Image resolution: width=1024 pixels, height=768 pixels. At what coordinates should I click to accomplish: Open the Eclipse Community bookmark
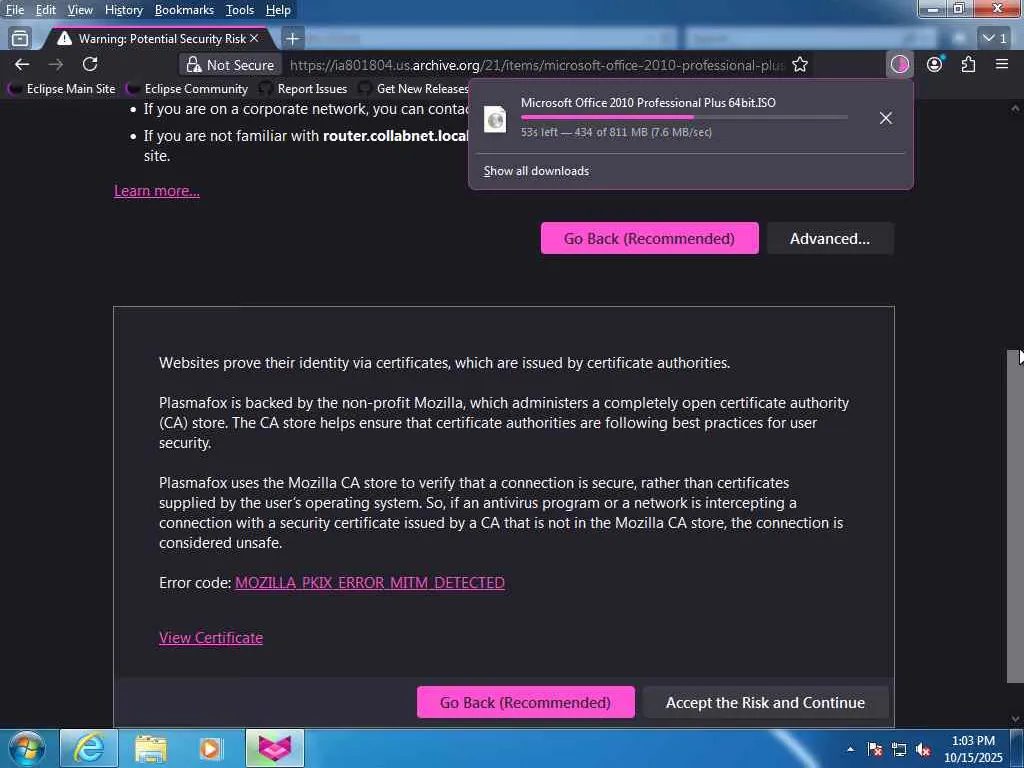coord(187,88)
